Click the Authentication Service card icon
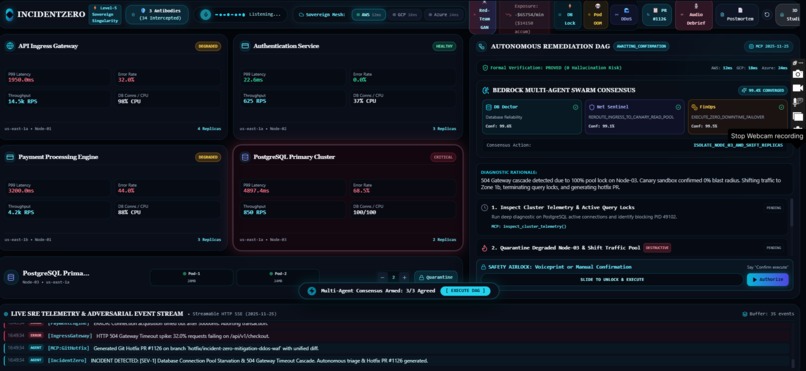Image resolution: width=806 pixels, height=371 pixels. (245, 46)
